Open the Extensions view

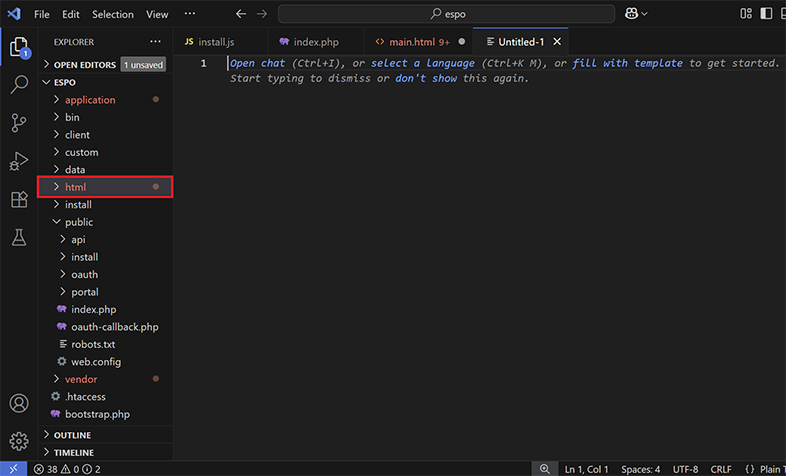pyautogui.click(x=18, y=199)
